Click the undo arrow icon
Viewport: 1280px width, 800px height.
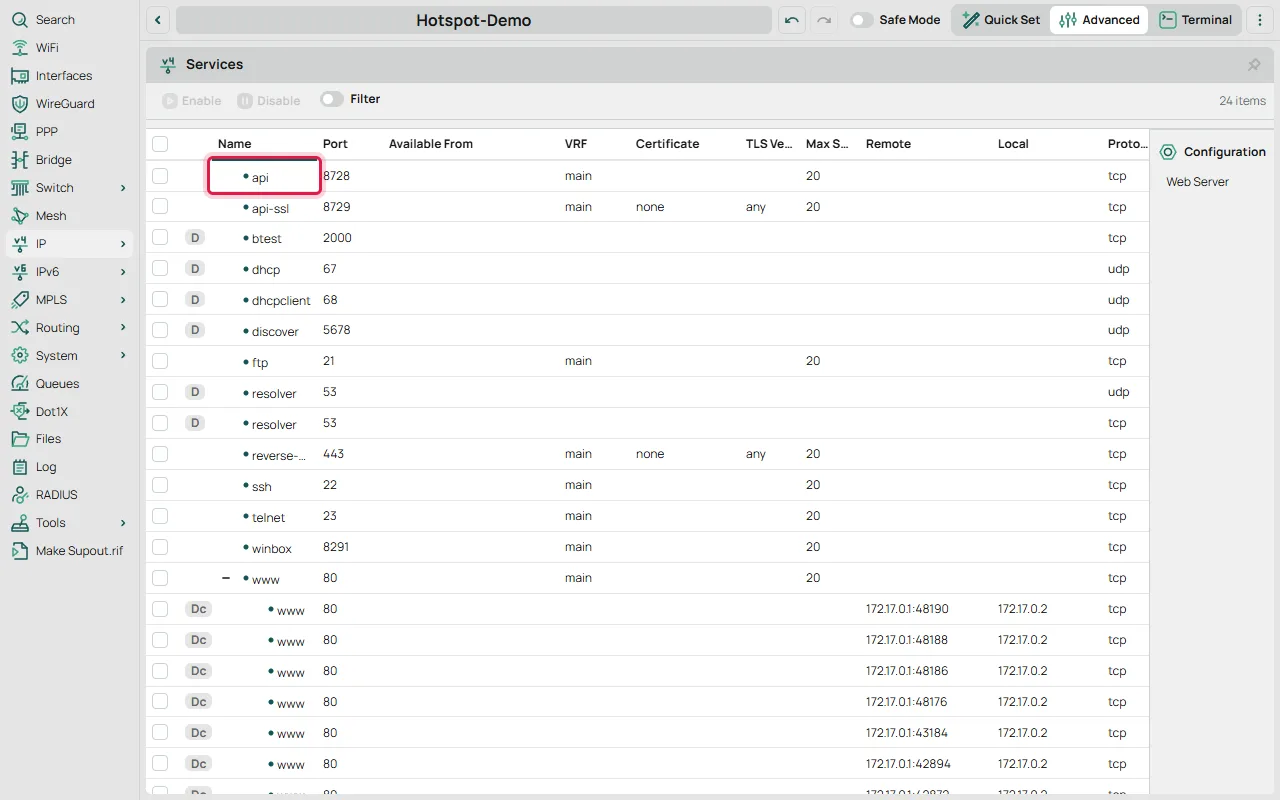click(792, 20)
